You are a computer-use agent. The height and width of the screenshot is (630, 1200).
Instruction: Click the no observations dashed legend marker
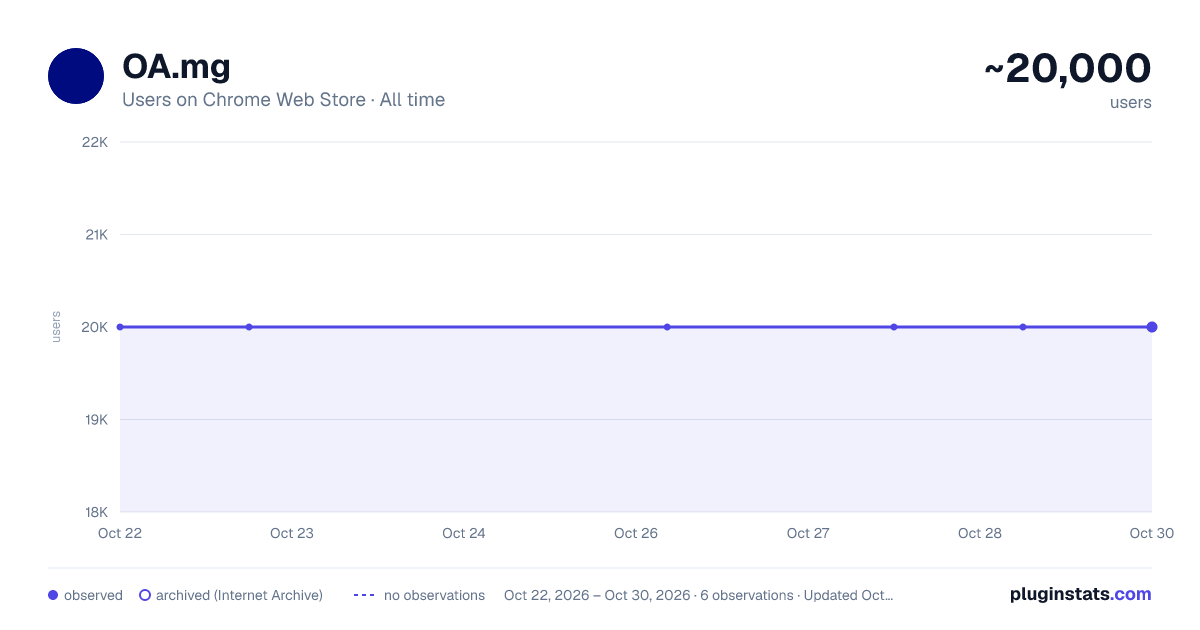364,595
